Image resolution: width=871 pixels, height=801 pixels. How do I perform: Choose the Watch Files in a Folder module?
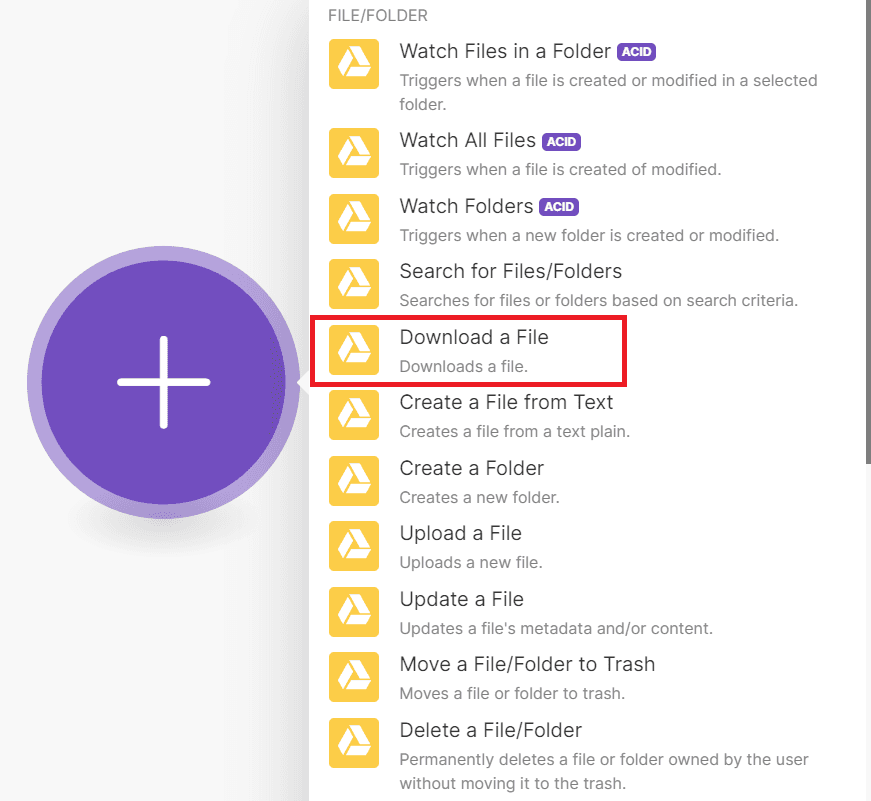504,51
